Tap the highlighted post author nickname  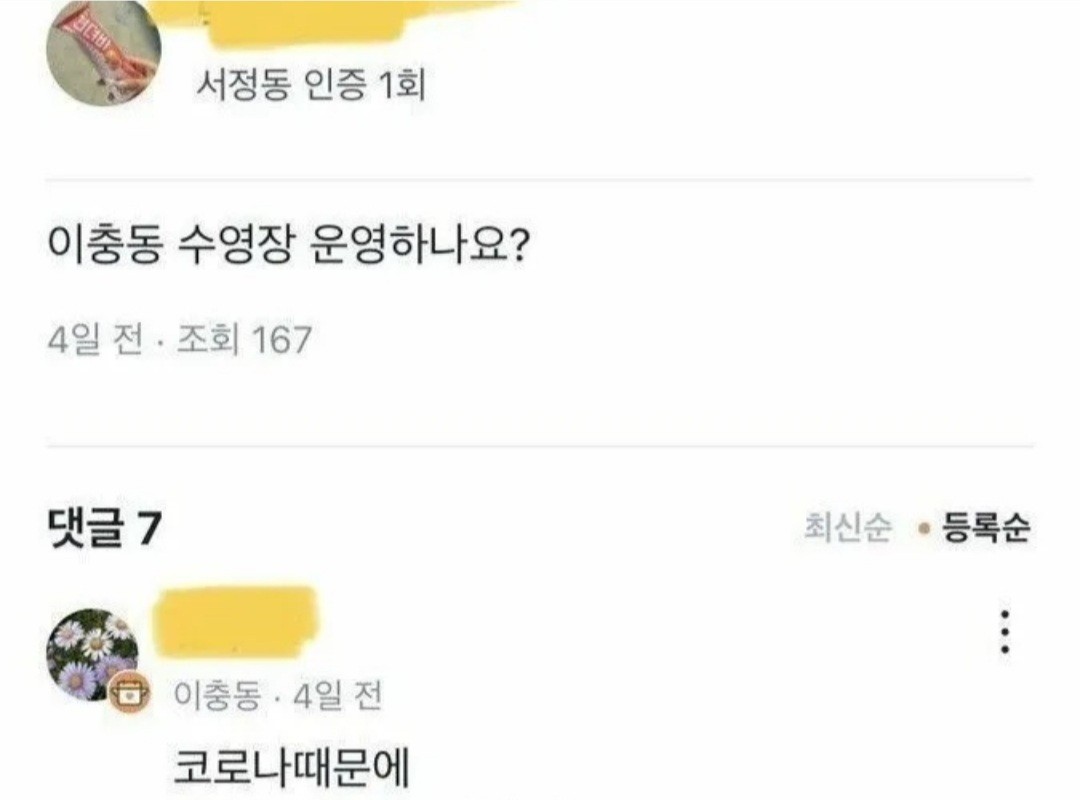tap(331, 21)
